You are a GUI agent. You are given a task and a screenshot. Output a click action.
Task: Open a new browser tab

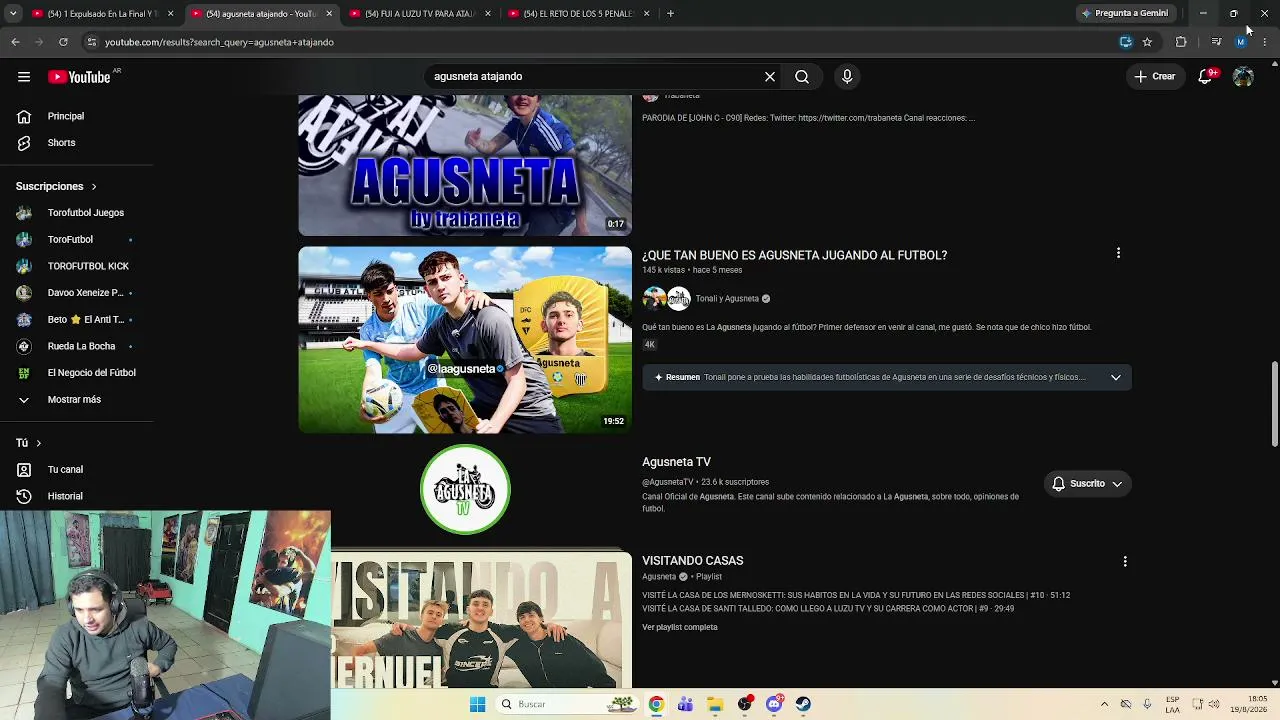pos(670,13)
